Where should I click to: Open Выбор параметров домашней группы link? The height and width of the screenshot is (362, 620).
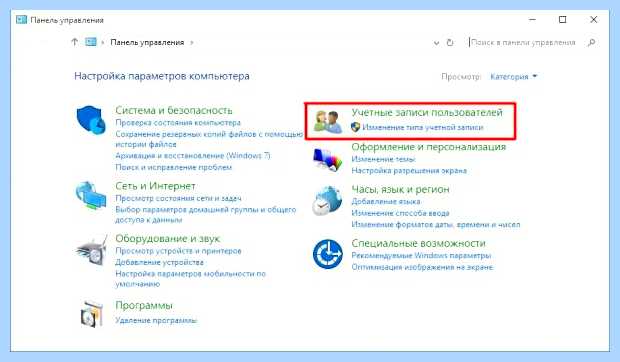(206, 214)
